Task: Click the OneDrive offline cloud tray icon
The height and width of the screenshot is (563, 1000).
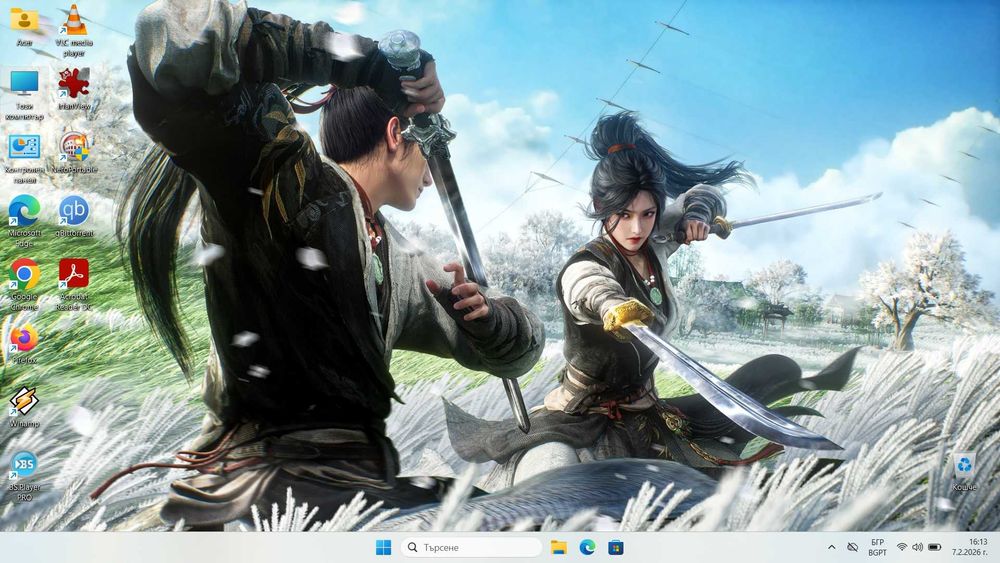Action: point(852,547)
